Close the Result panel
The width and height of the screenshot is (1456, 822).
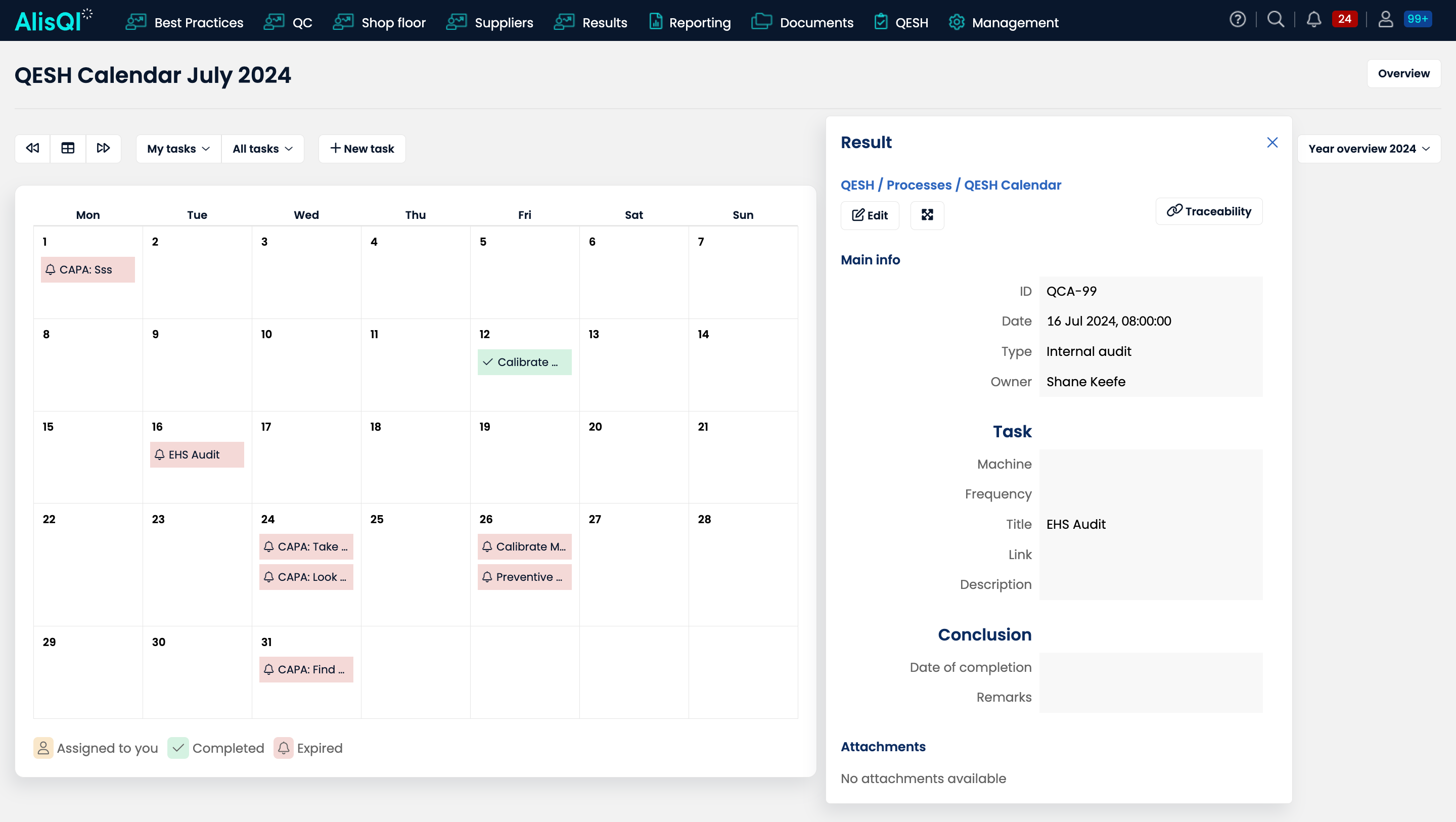(x=1272, y=143)
